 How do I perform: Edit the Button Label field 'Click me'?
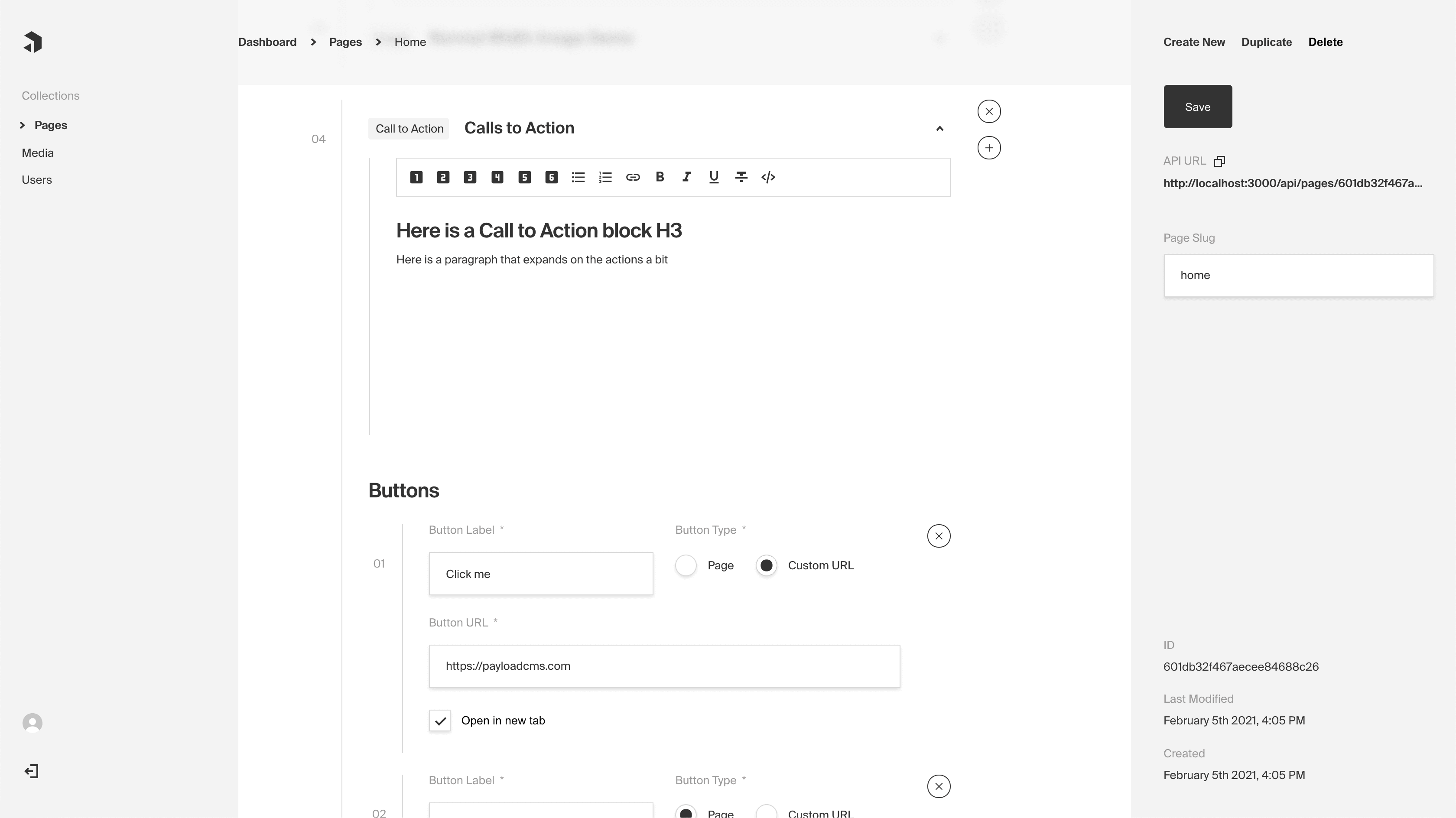coord(541,574)
